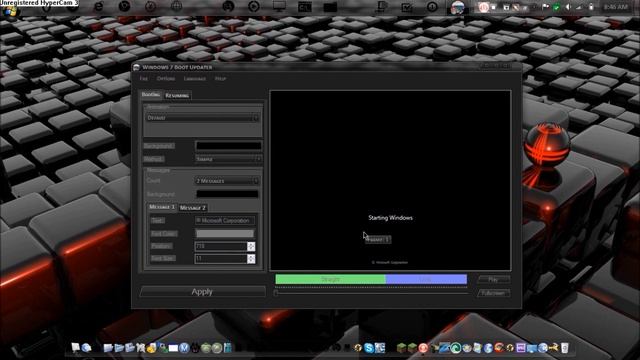
Task: Click the volume speaker tray icon
Action: click(x=568, y=7)
